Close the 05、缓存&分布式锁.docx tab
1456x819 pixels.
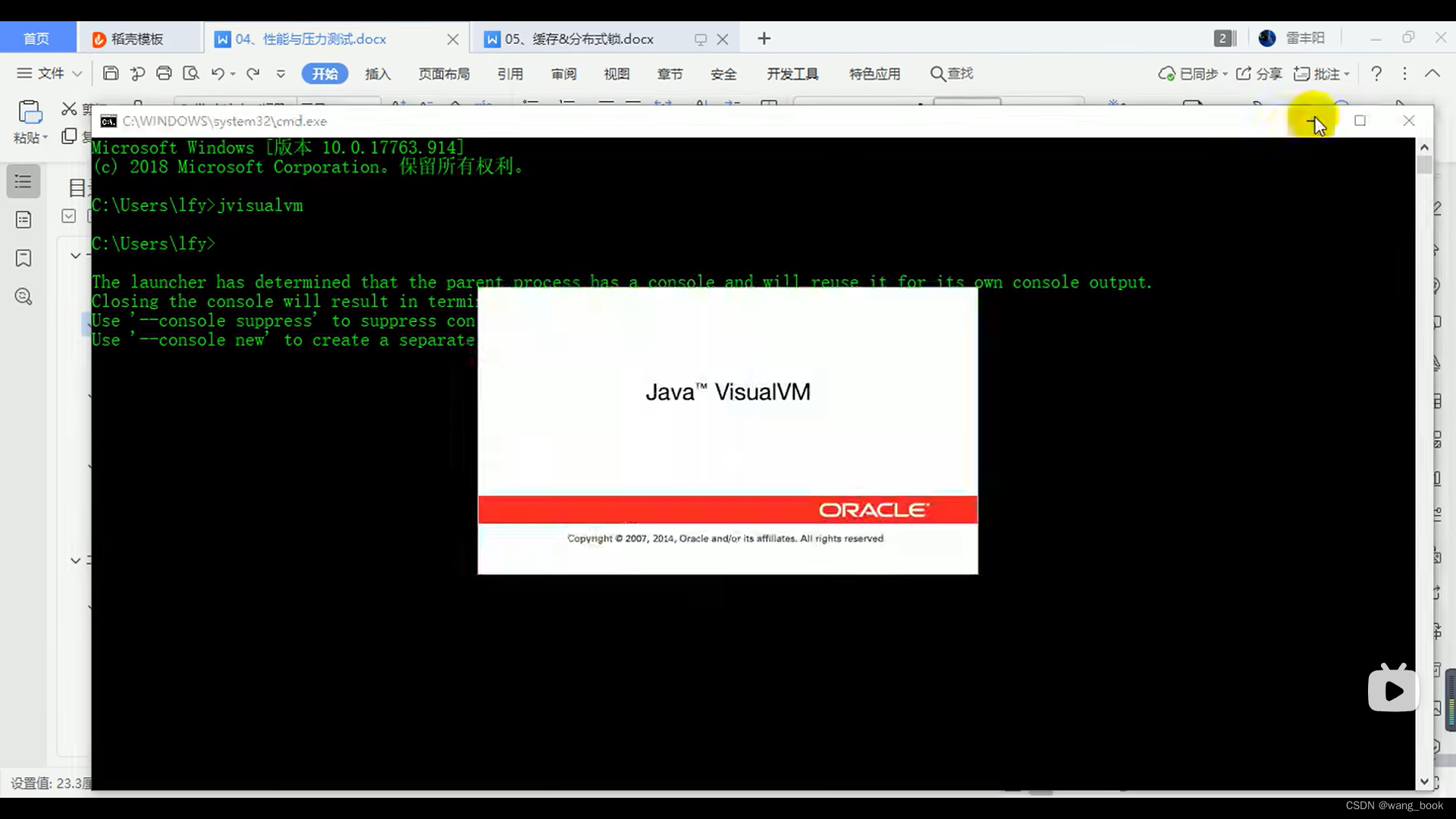723,39
